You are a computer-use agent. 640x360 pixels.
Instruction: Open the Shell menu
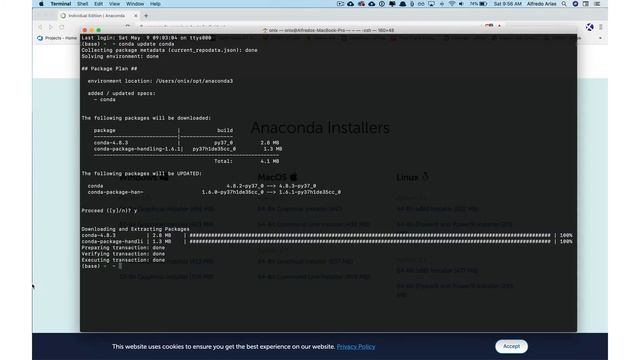(x=82, y=4)
